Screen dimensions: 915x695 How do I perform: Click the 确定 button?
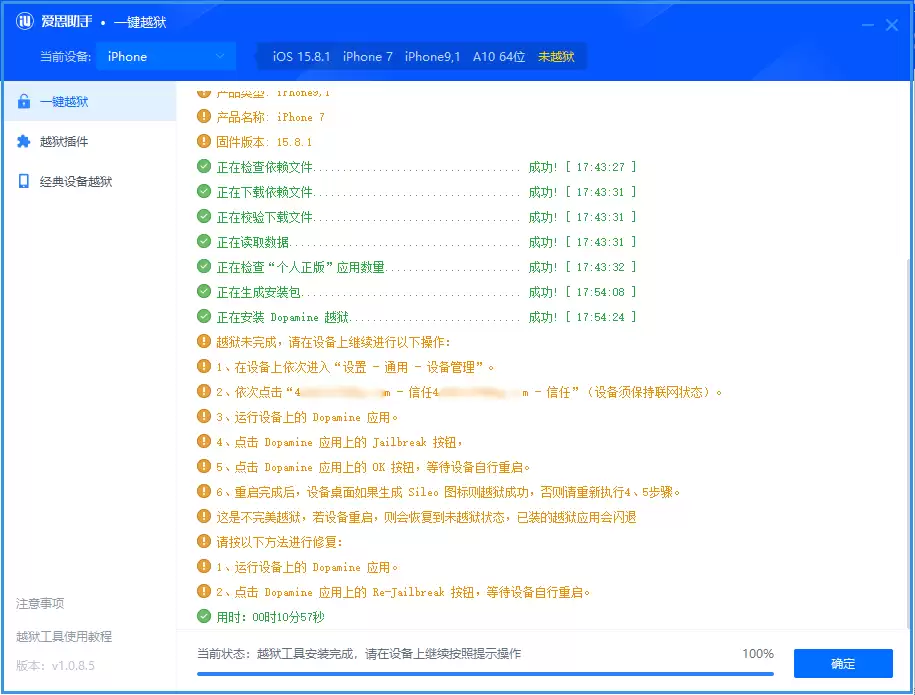coord(842,663)
